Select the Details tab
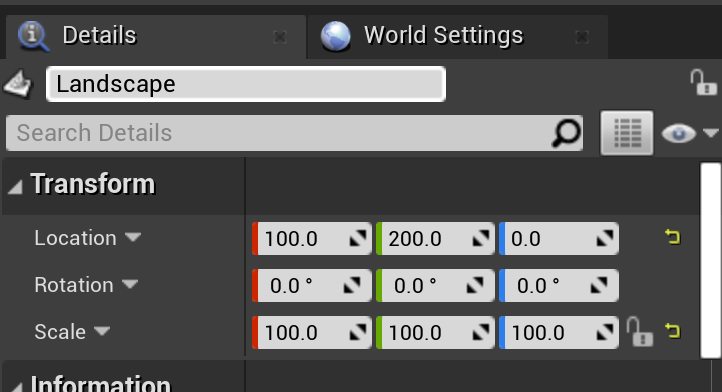Screen dimensions: 722x392 pyautogui.click(x=156, y=37)
